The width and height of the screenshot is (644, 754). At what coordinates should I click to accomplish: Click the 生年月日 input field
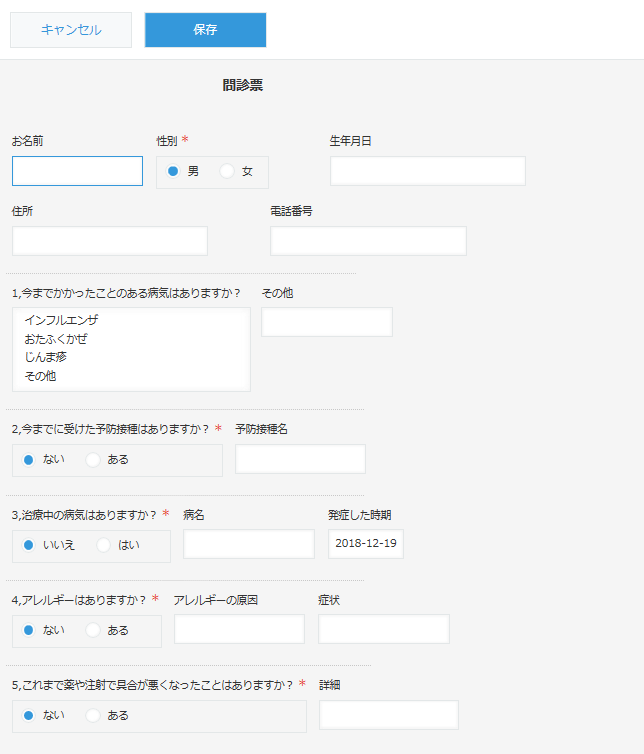tap(428, 171)
